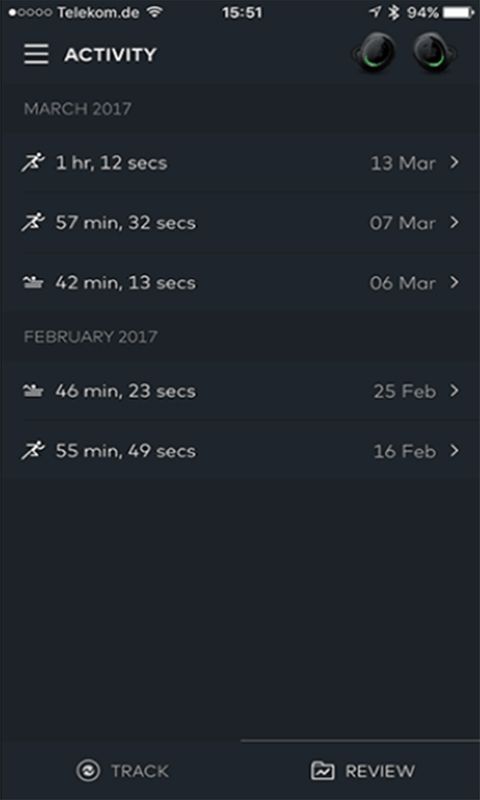
Task: Open the hamburger menu
Action: click(36, 54)
